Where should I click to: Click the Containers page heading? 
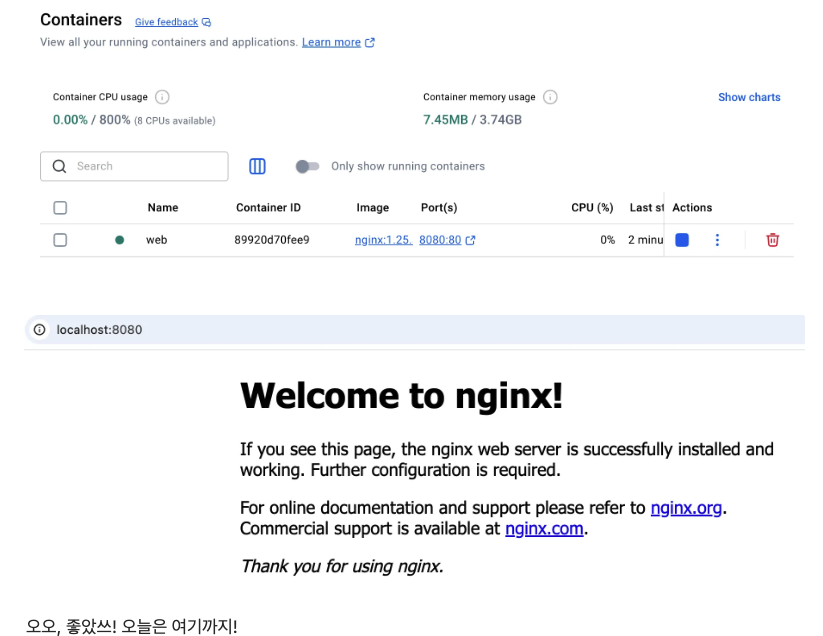tap(81, 20)
